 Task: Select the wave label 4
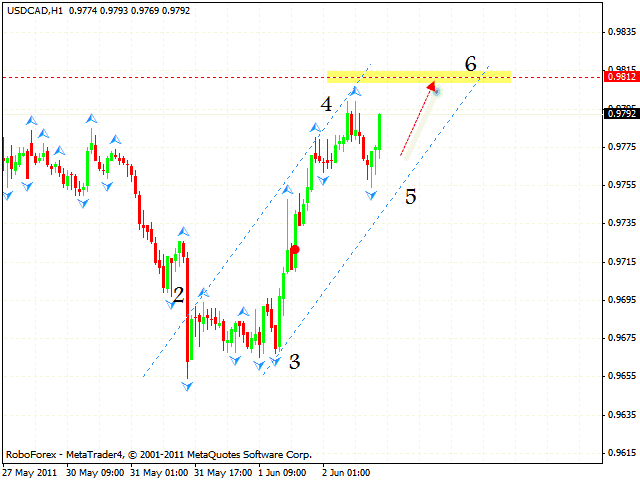(326, 104)
